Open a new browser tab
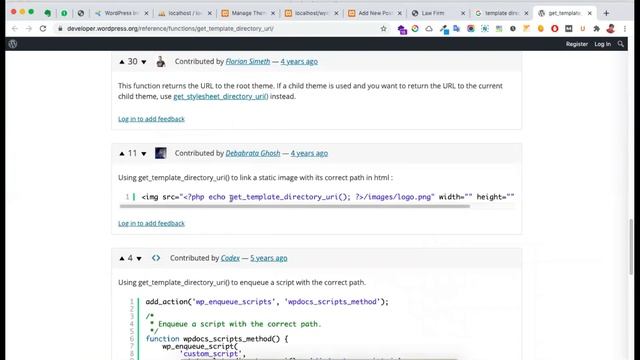Image resolution: width=640 pixels, height=360 pixels. pos(607,13)
